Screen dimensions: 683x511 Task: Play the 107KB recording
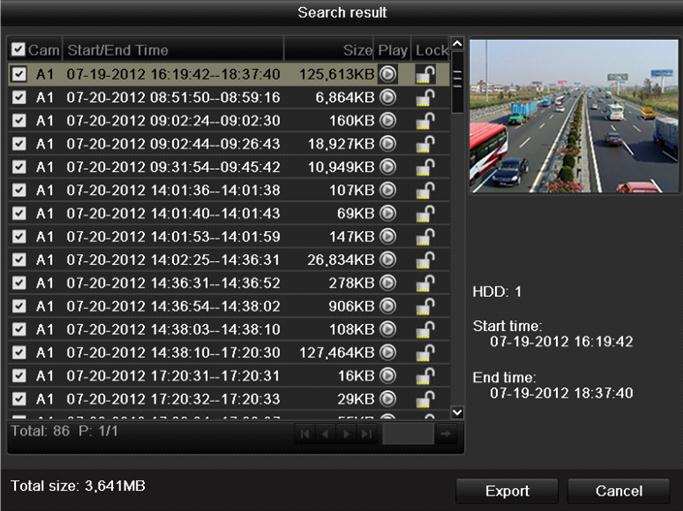coord(388,190)
